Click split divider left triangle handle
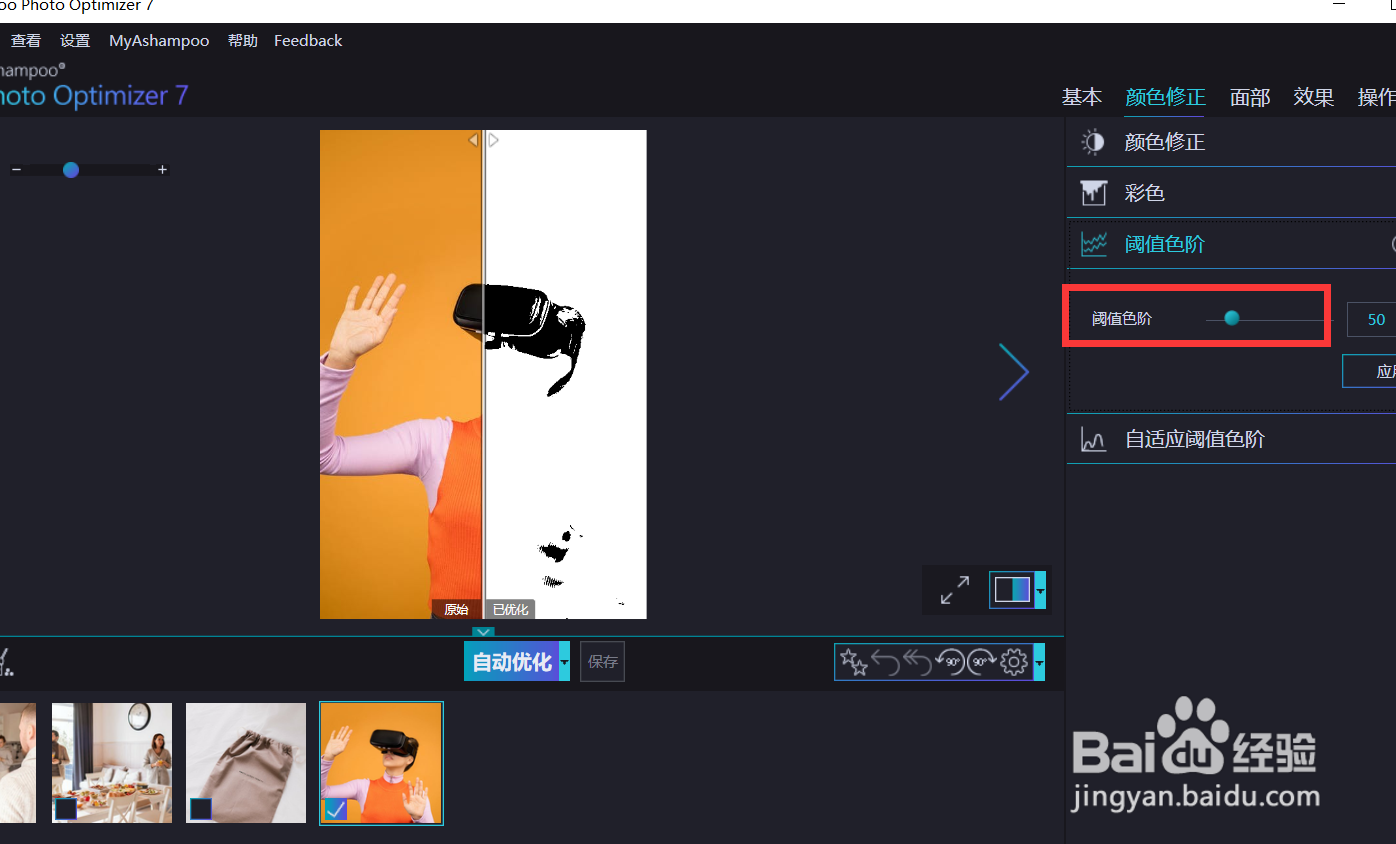Image resolution: width=1396 pixels, height=844 pixels. (x=474, y=141)
